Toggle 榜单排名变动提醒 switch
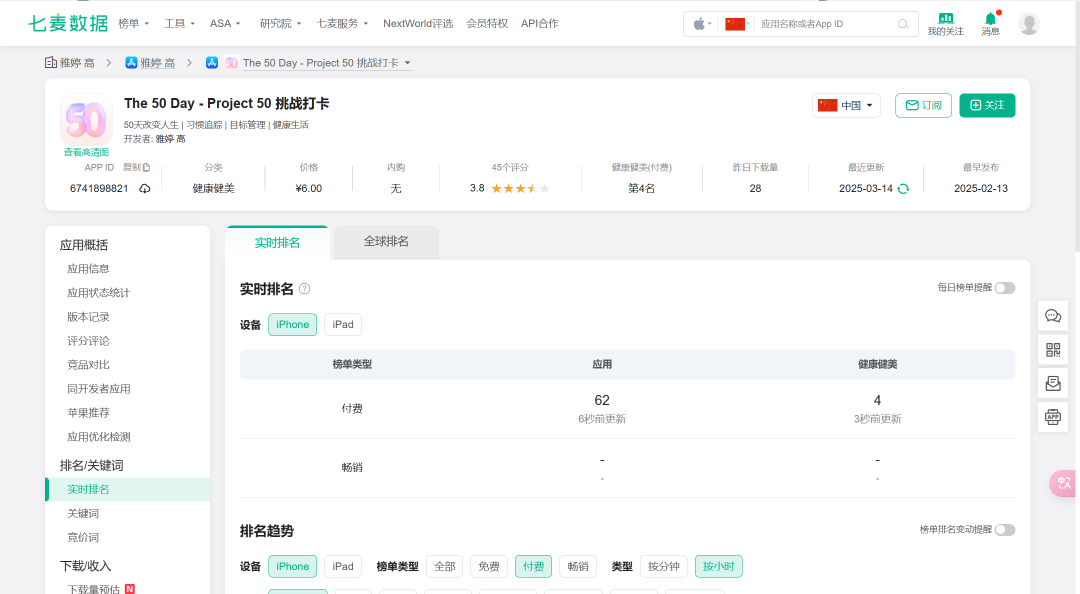 click(x=1005, y=530)
